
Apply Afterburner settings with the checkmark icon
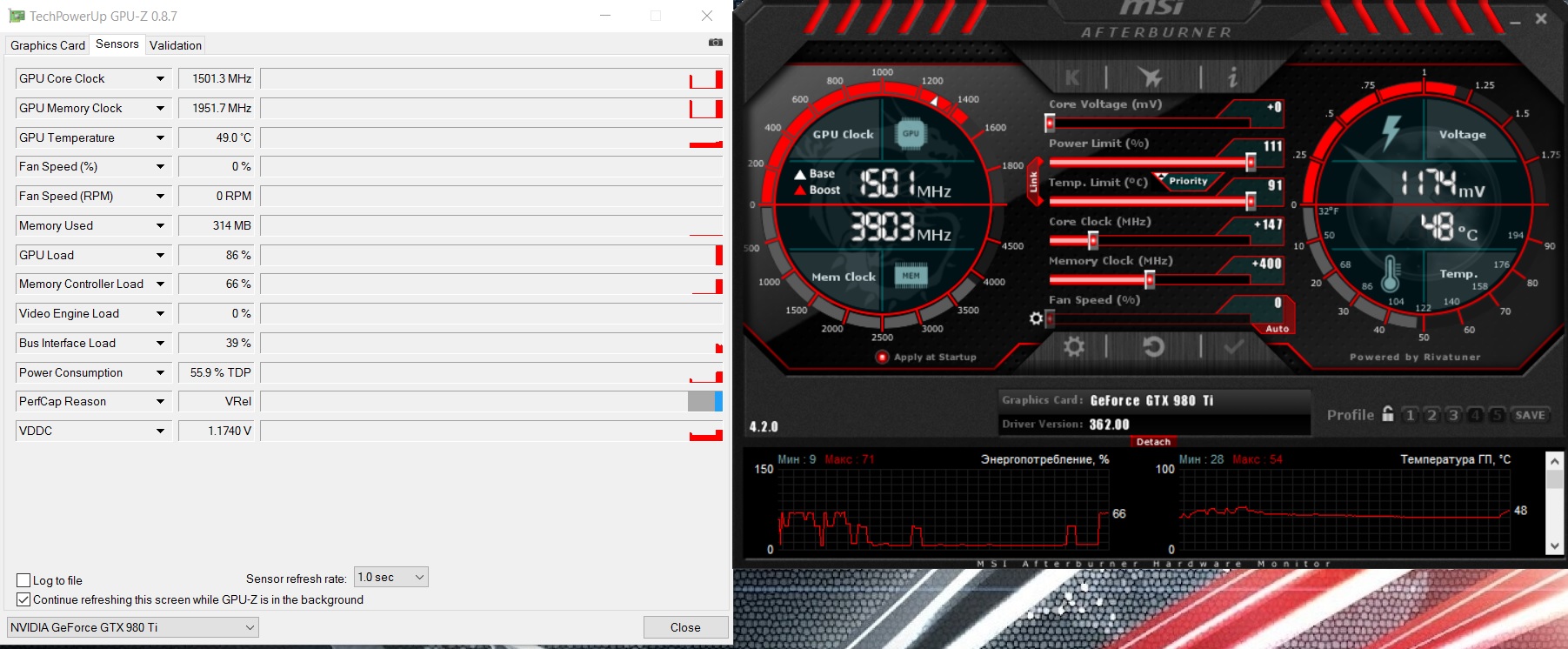click(1233, 347)
